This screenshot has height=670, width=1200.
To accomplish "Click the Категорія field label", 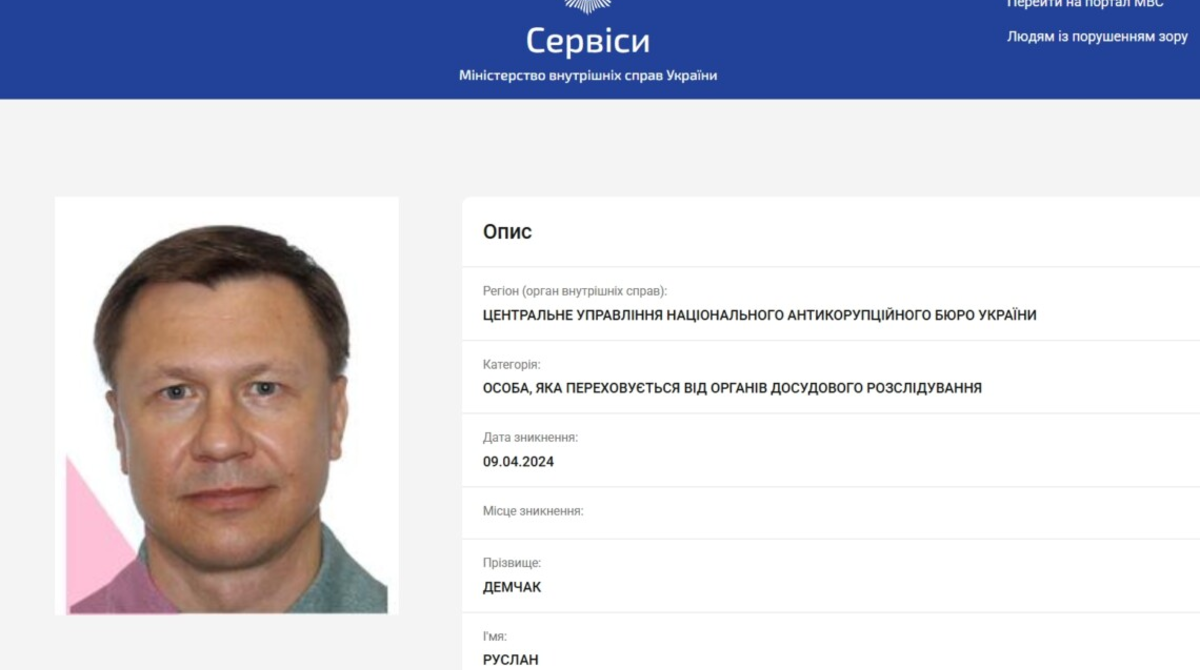I will pyautogui.click(x=512, y=365).
